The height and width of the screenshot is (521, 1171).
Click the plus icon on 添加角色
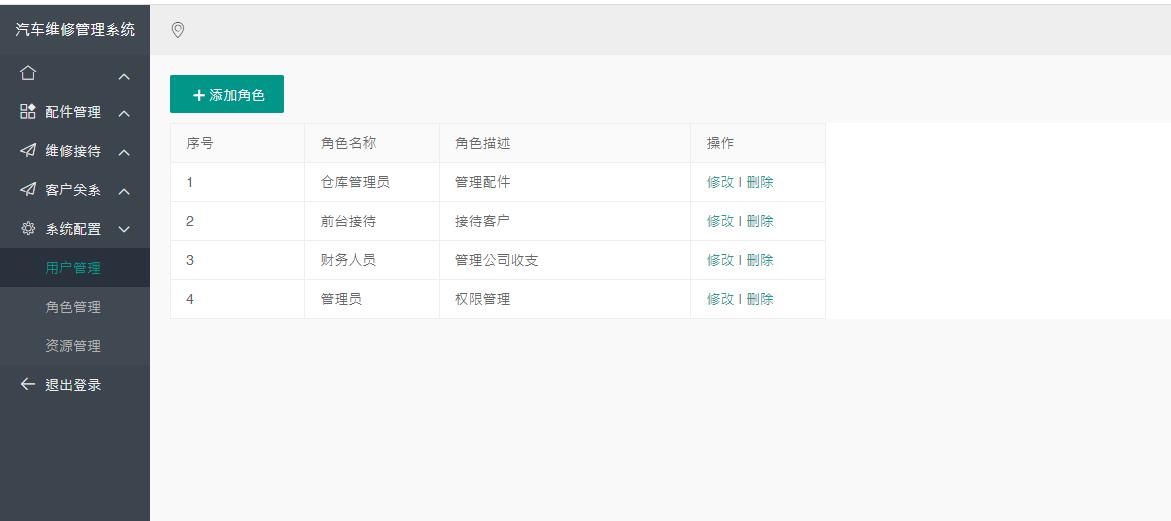pos(198,95)
